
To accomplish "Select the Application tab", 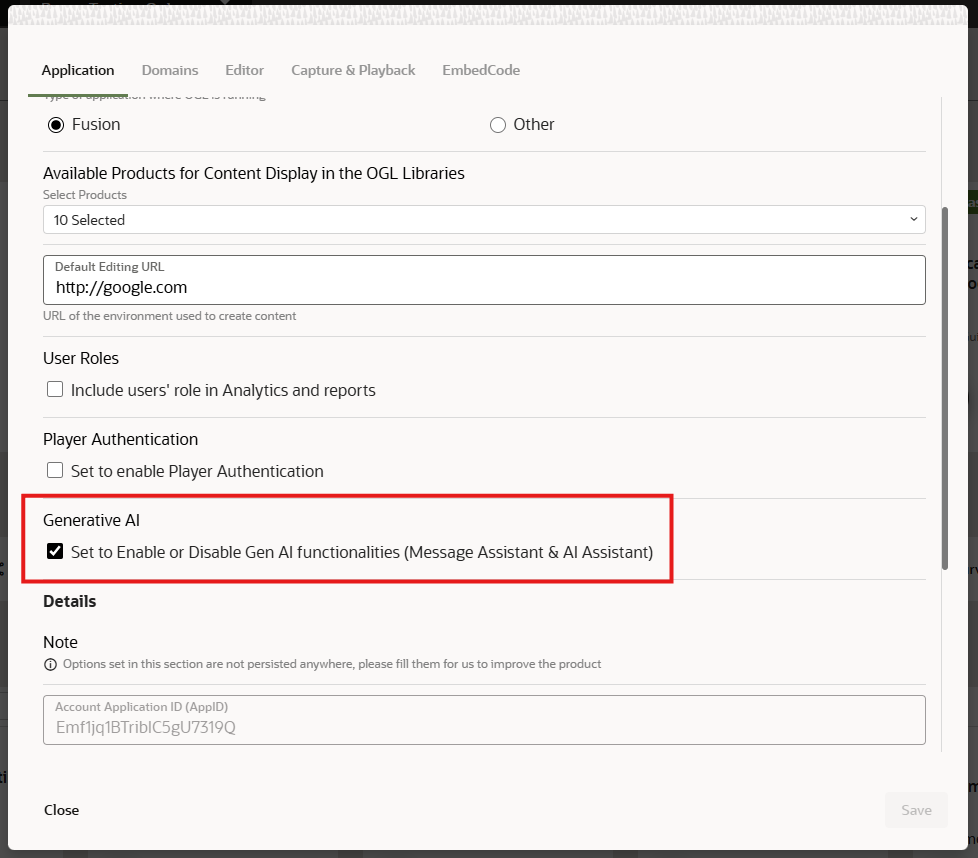I will pyautogui.click(x=78, y=70).
